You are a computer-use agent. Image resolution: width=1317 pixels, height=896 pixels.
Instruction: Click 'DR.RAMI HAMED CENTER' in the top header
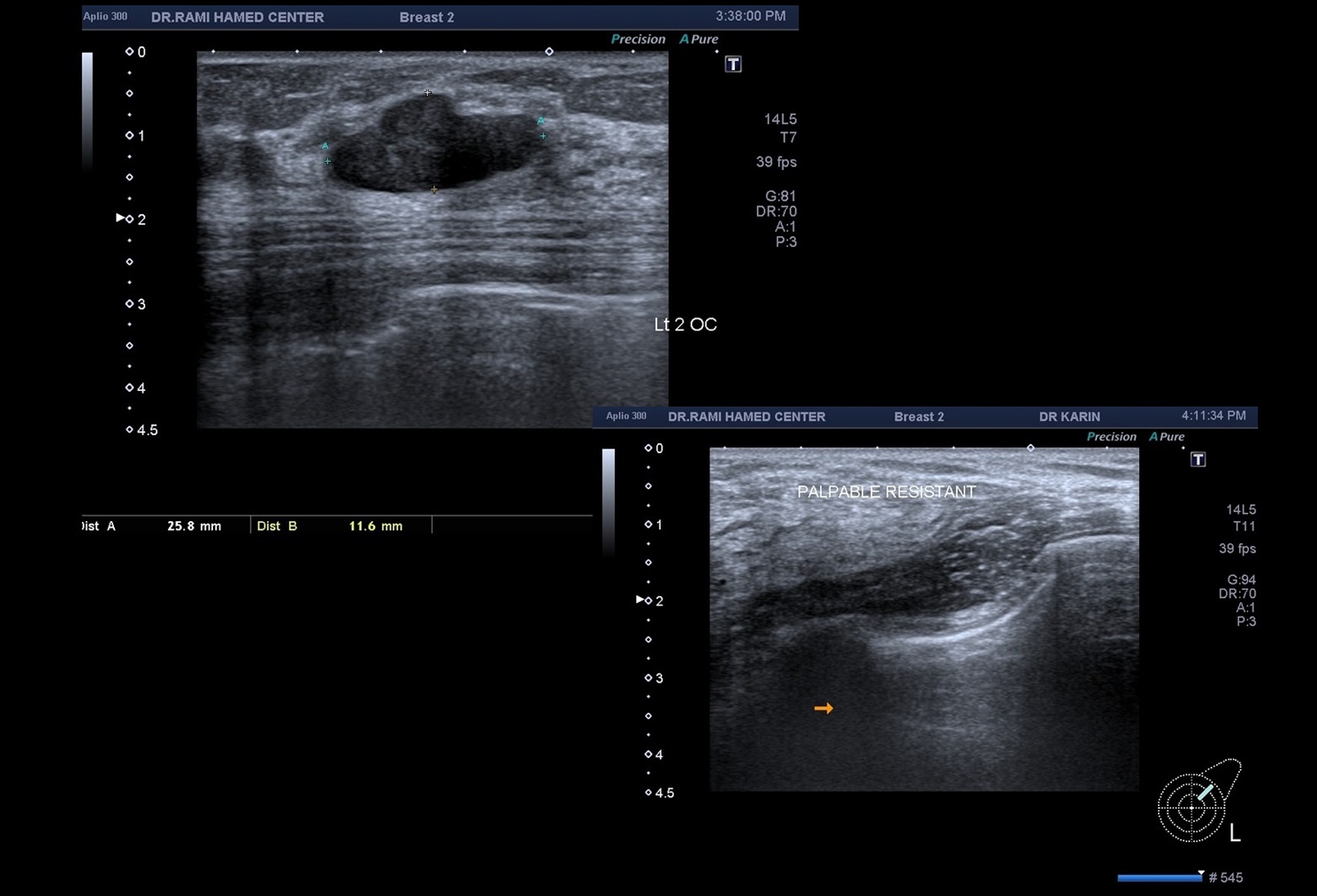[x=237, y=17]
